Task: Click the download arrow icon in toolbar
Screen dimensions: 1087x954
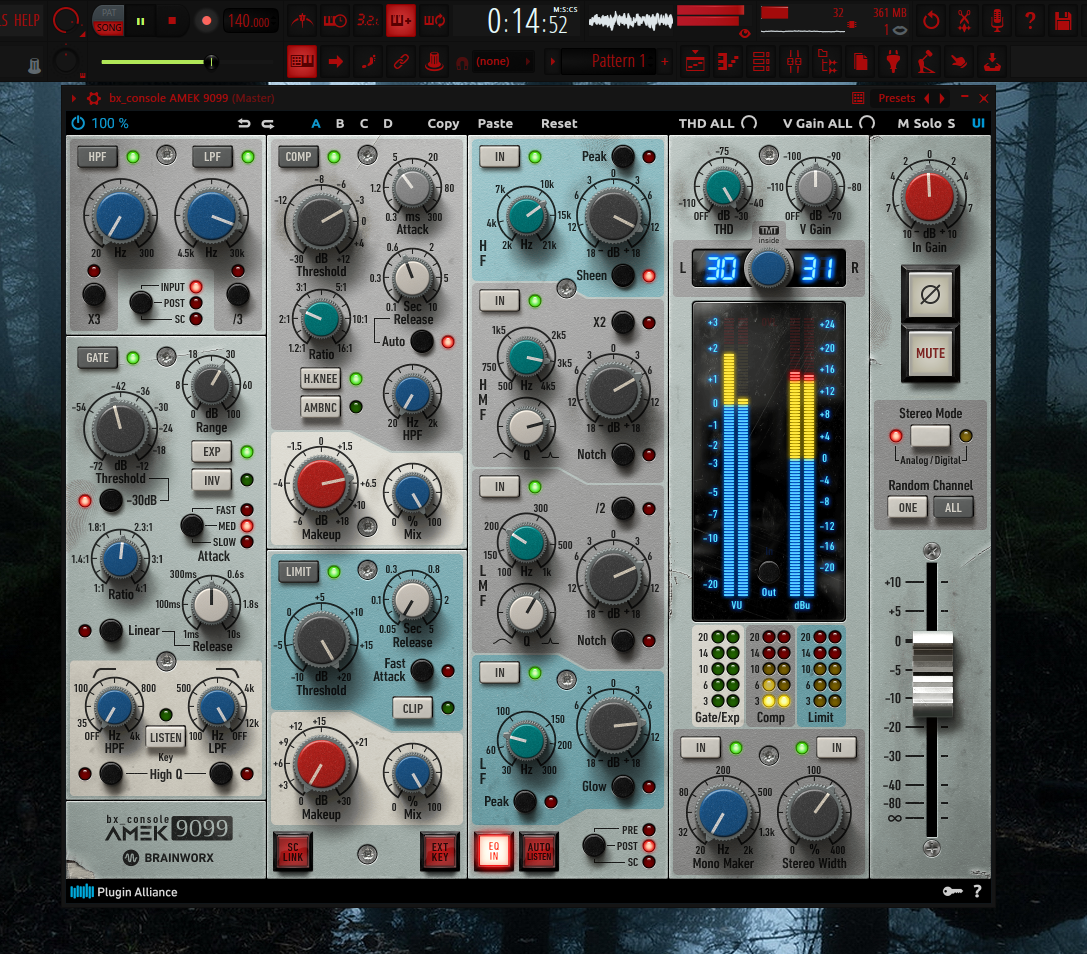Action: click(993, 62)
